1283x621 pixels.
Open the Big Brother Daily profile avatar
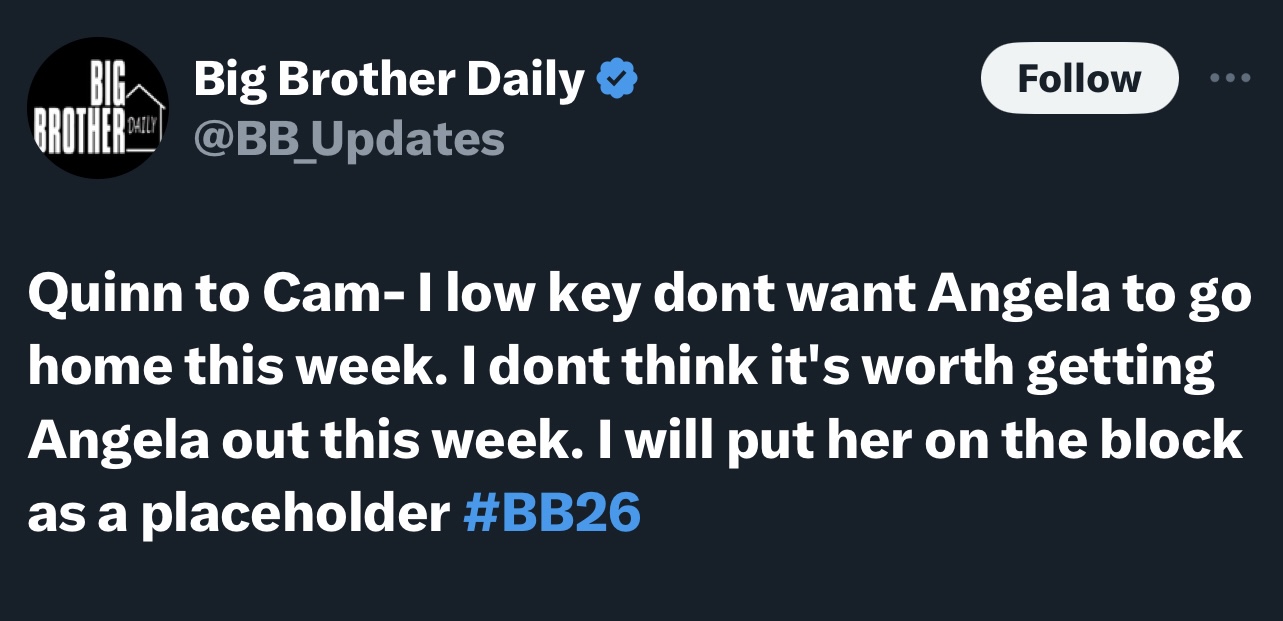pyautogui.click(x=98, y=108)
